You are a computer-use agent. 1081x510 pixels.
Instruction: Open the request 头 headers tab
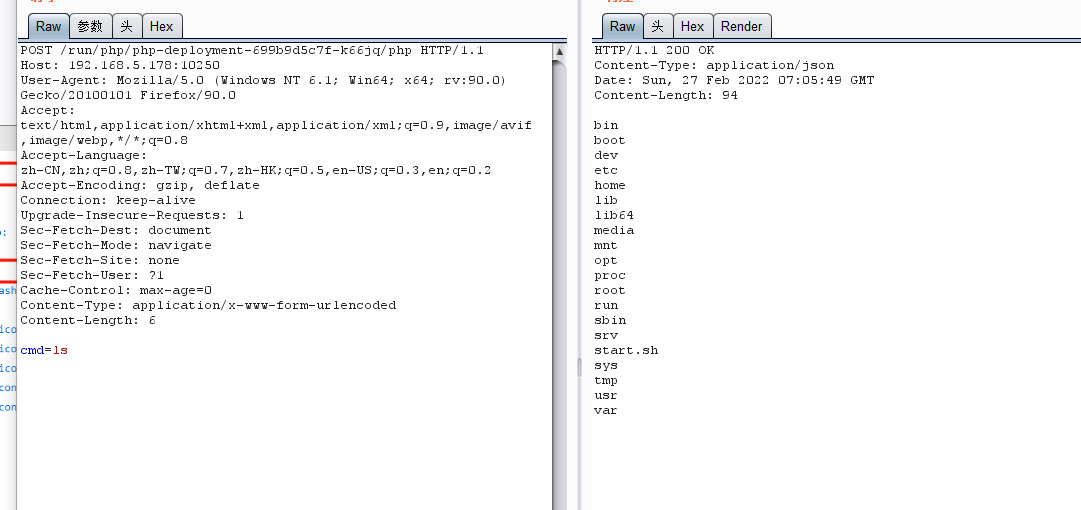(x=126, y=27)
